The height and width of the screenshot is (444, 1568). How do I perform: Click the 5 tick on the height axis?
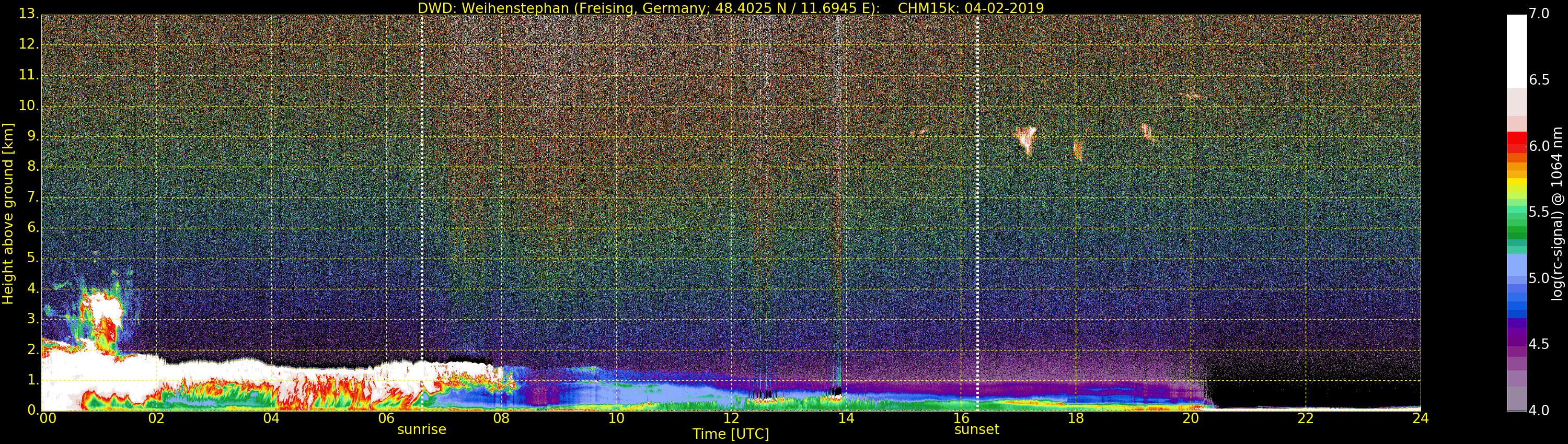pyautogui.click(x=32, y=259)
